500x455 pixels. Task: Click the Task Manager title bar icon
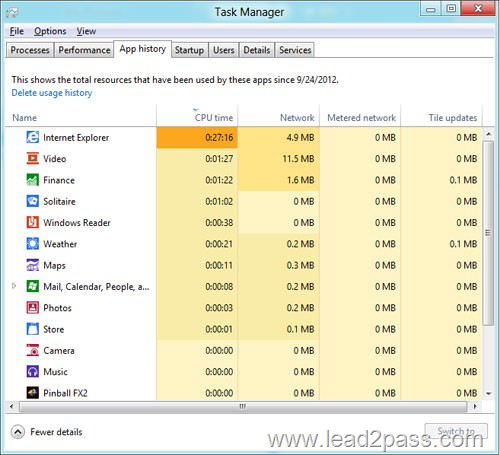[12, 13]
